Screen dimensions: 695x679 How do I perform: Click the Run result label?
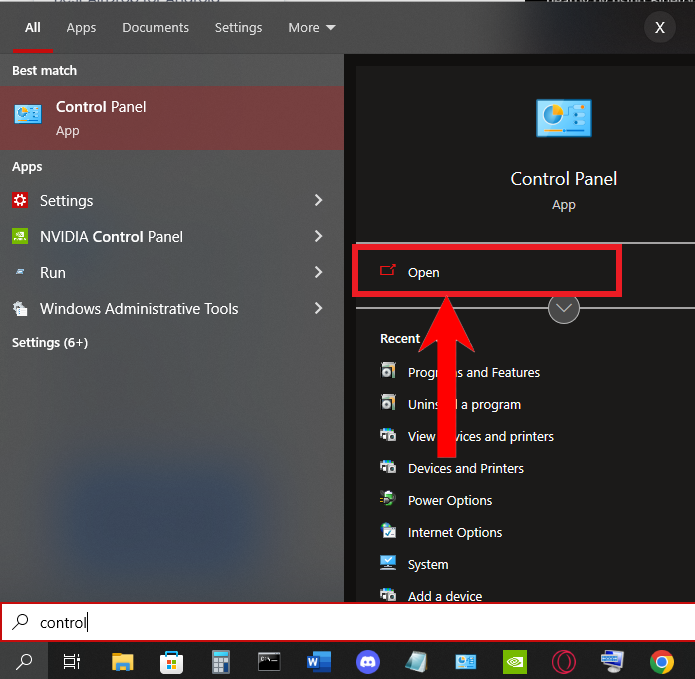53,273
